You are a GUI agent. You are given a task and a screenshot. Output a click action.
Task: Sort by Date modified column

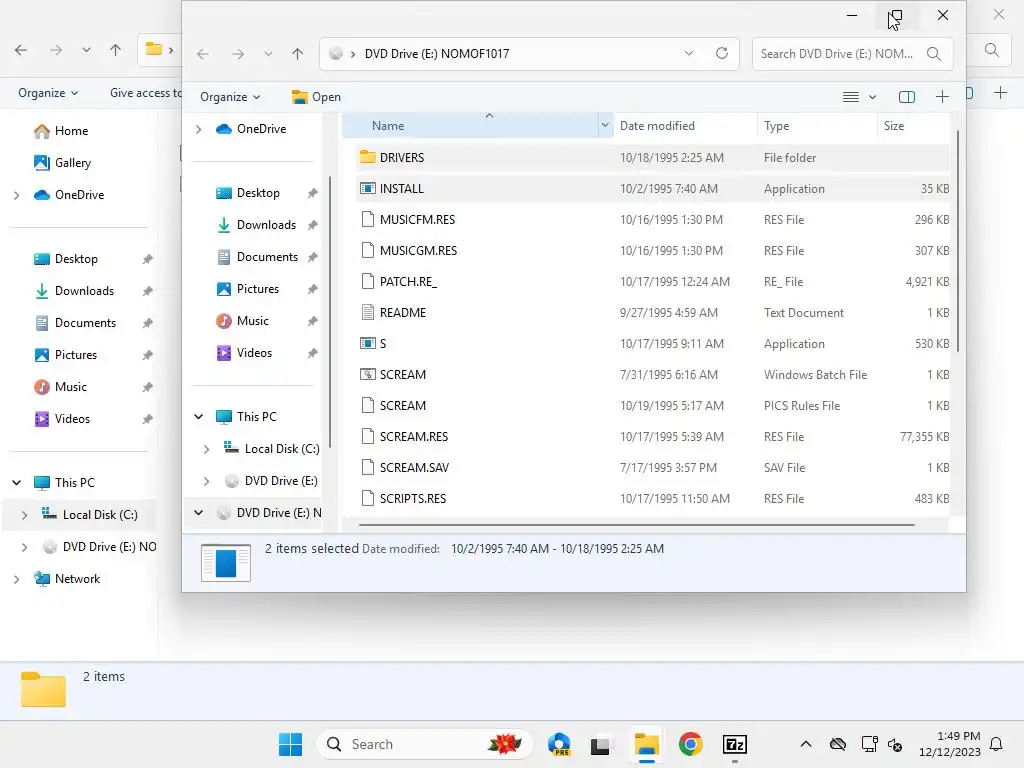(657, 126)
